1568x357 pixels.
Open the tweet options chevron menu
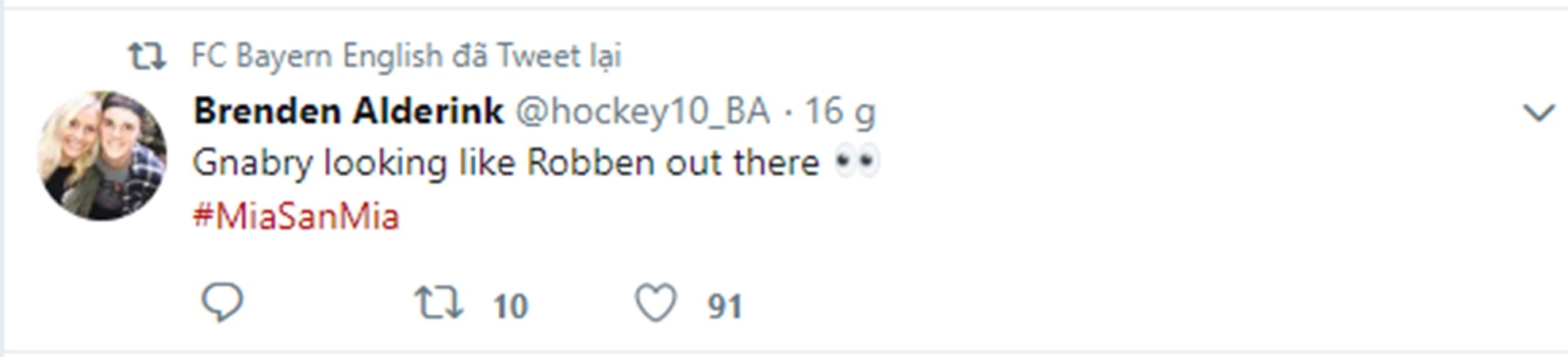pyautogui.click(x=1539, y=113)
